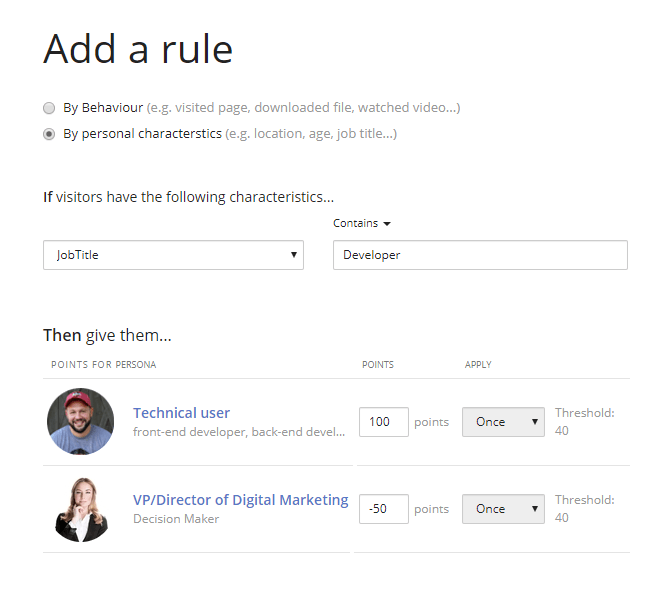Click the Technical user avatar photo
This screenshot has height=603, width=670.
pos(80,422)
